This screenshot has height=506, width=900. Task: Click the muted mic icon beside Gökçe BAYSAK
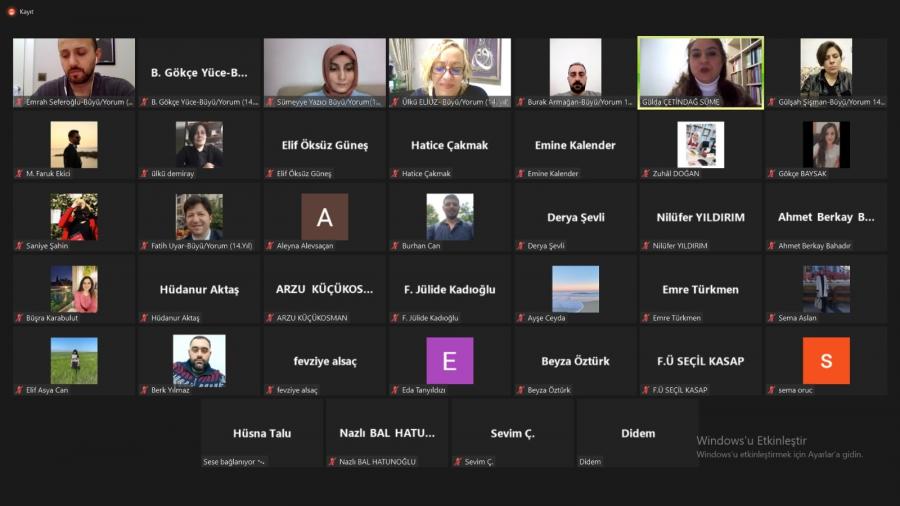pyautogui.click(x=772, y=174)
